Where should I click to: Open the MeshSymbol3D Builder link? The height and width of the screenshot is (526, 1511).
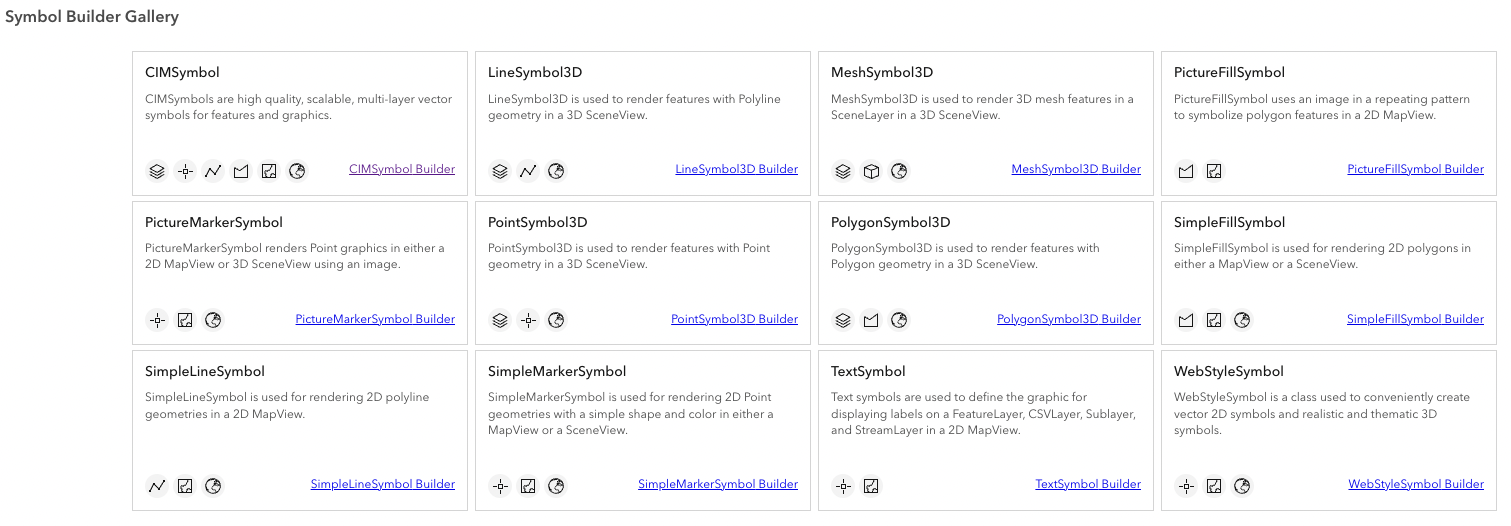tap(1075, 169)
